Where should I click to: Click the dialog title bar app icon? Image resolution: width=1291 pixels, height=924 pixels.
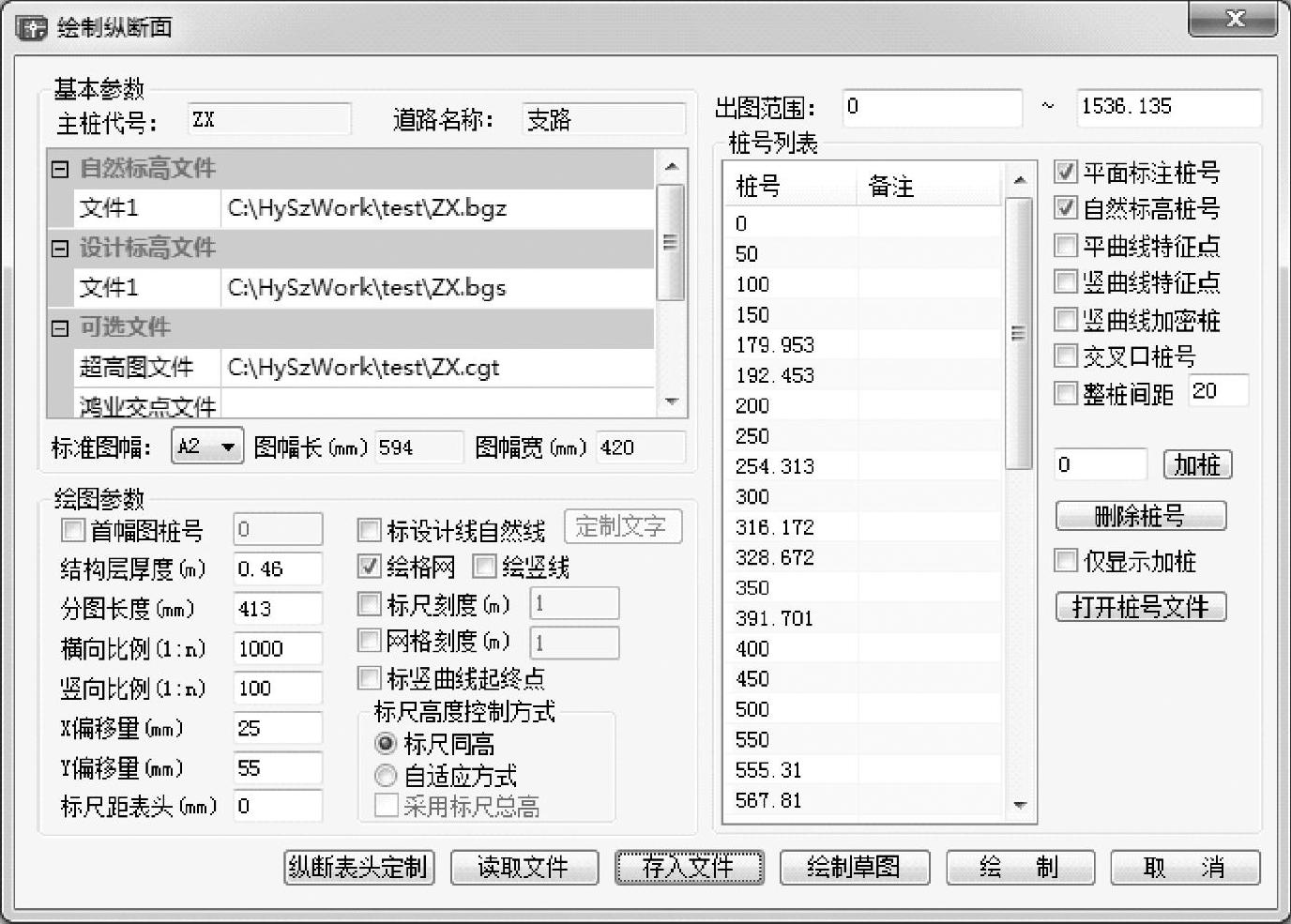[x=31, y=26]
